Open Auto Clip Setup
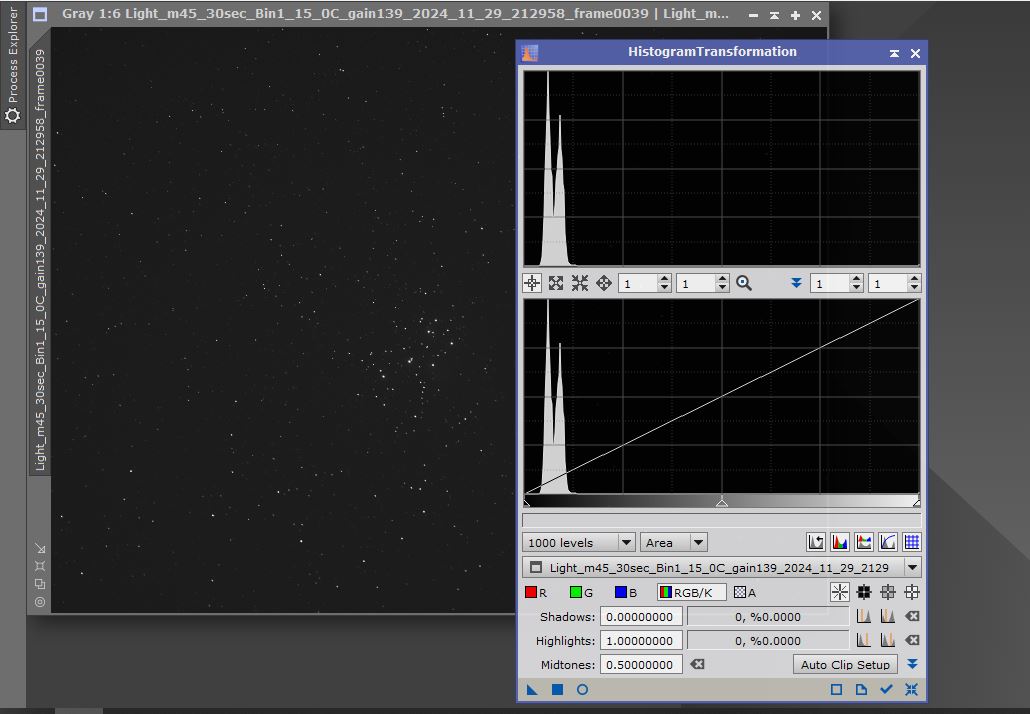 pos(845,665)
